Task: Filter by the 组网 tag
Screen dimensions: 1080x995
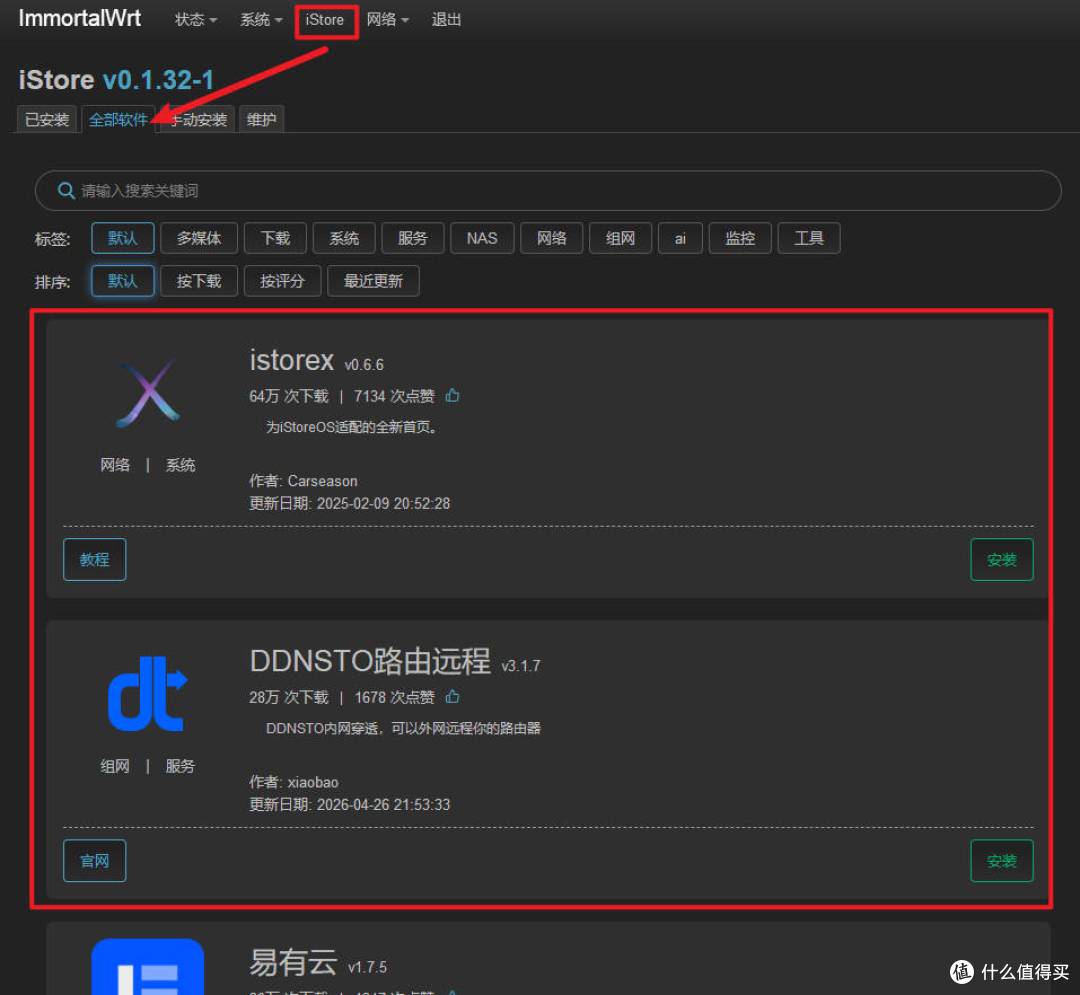Action: tap(621, 238)
